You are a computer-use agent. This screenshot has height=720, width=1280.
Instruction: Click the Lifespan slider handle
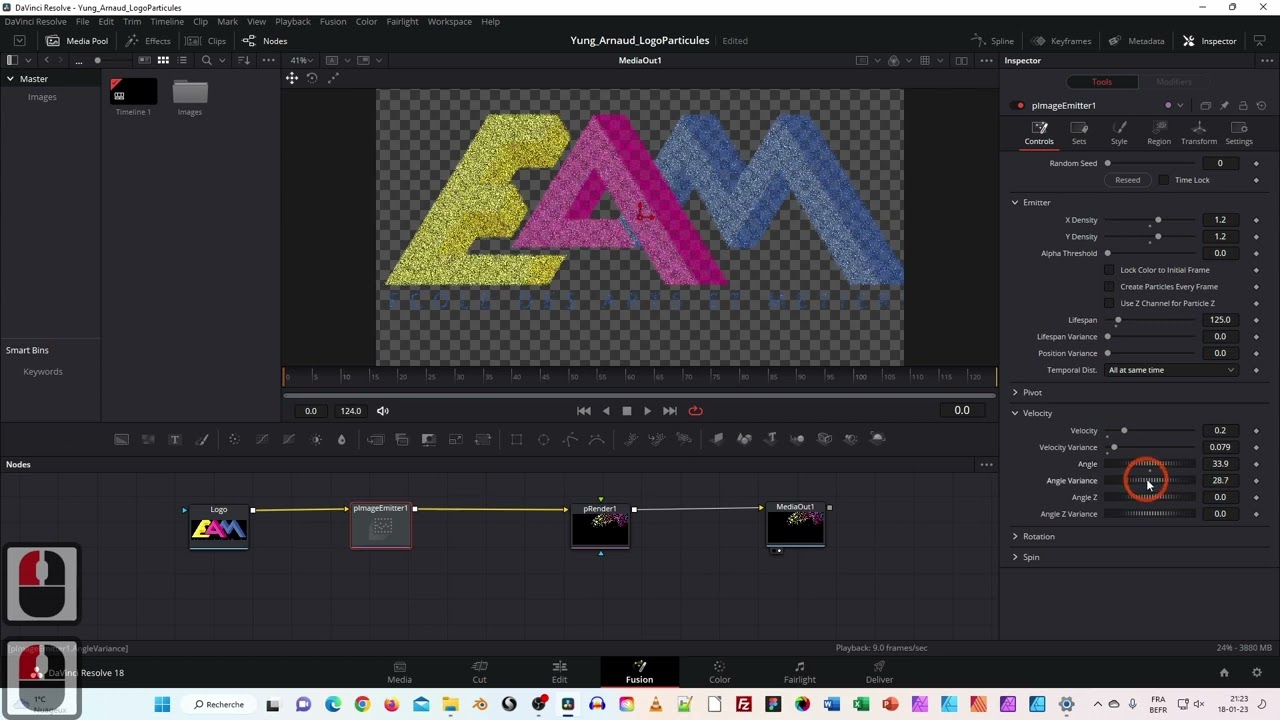point(1118,320)
